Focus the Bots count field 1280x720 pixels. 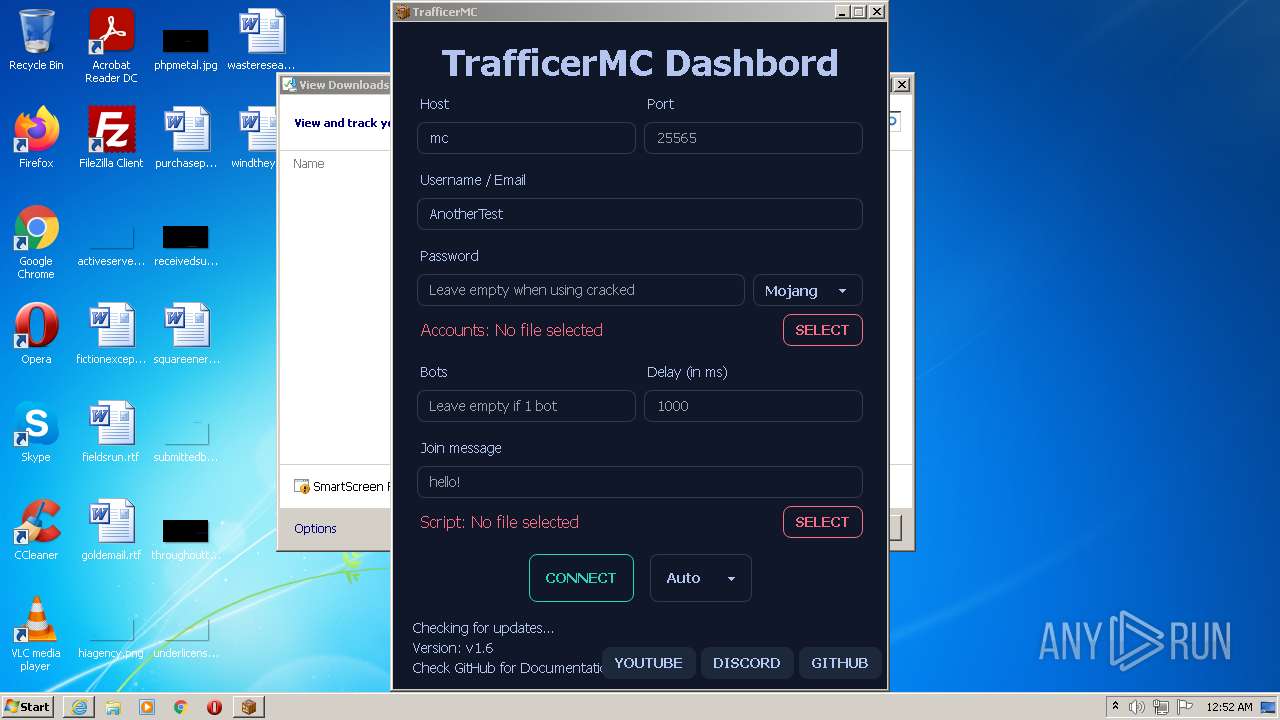[526, 406]
